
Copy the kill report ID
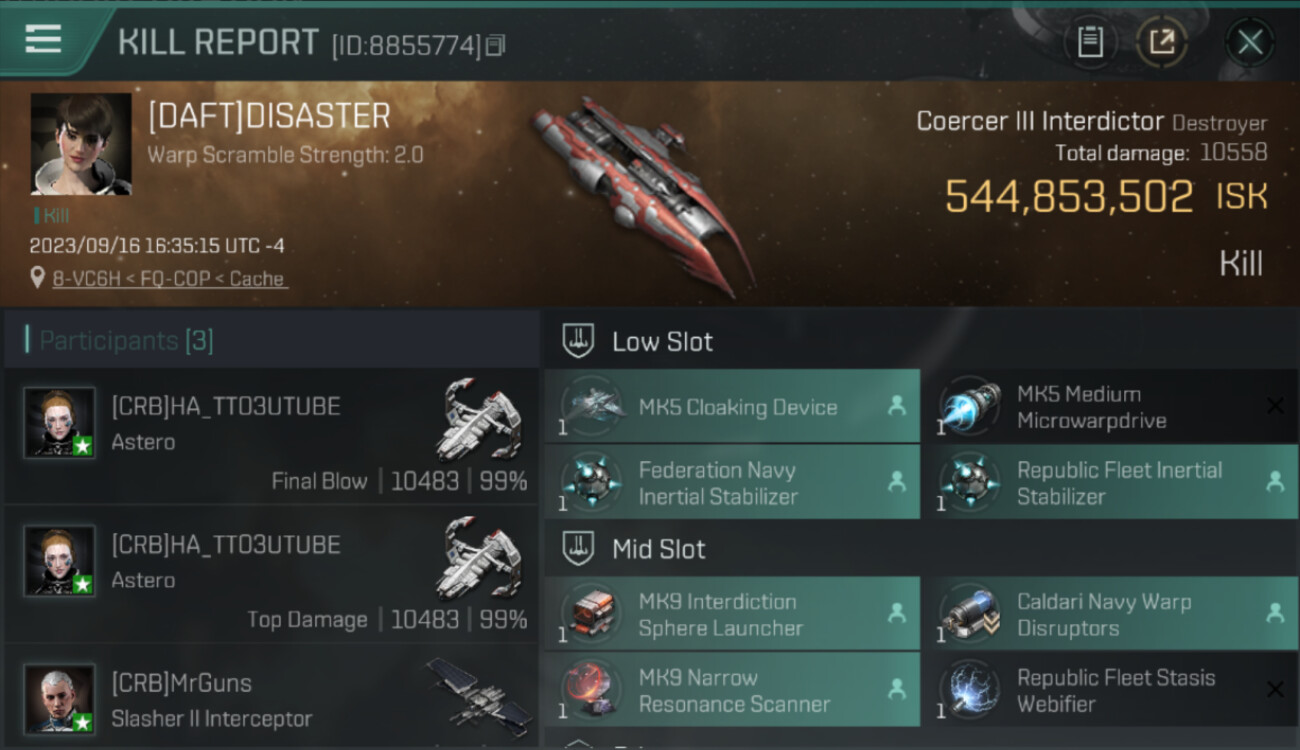coord(496,45)
